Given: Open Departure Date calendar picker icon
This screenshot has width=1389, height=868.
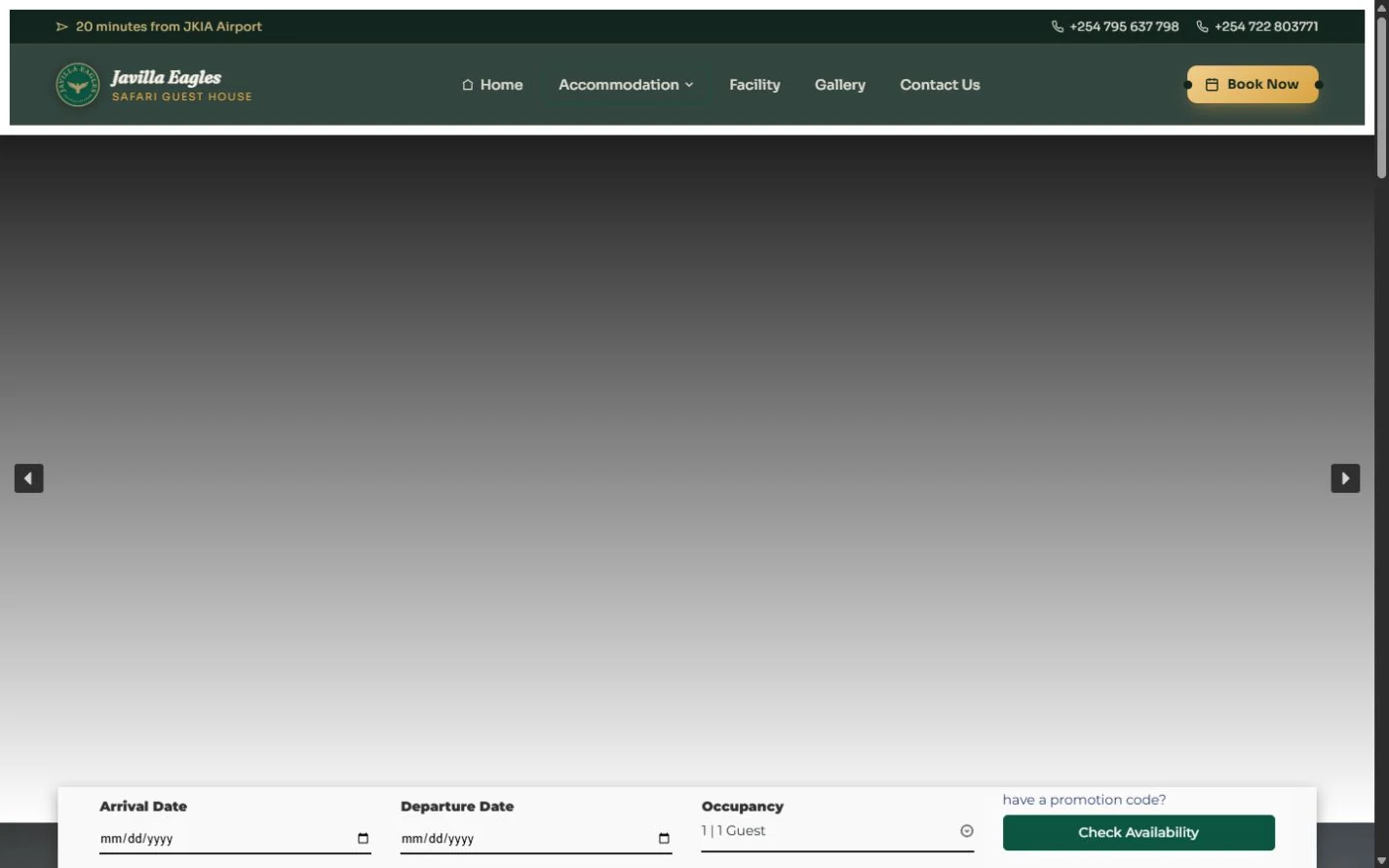Looking at the screenshot, I should tap(664, 839).
